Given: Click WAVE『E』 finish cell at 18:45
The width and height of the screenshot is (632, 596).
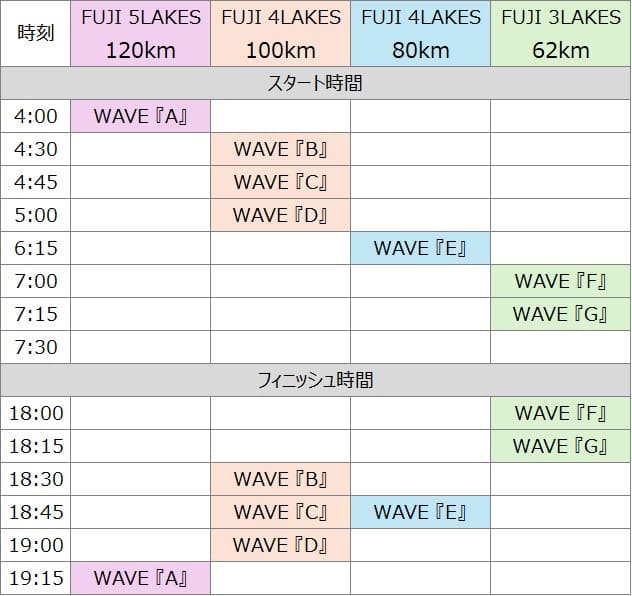Looking at the screenshot, I should (x=420, y=512).
